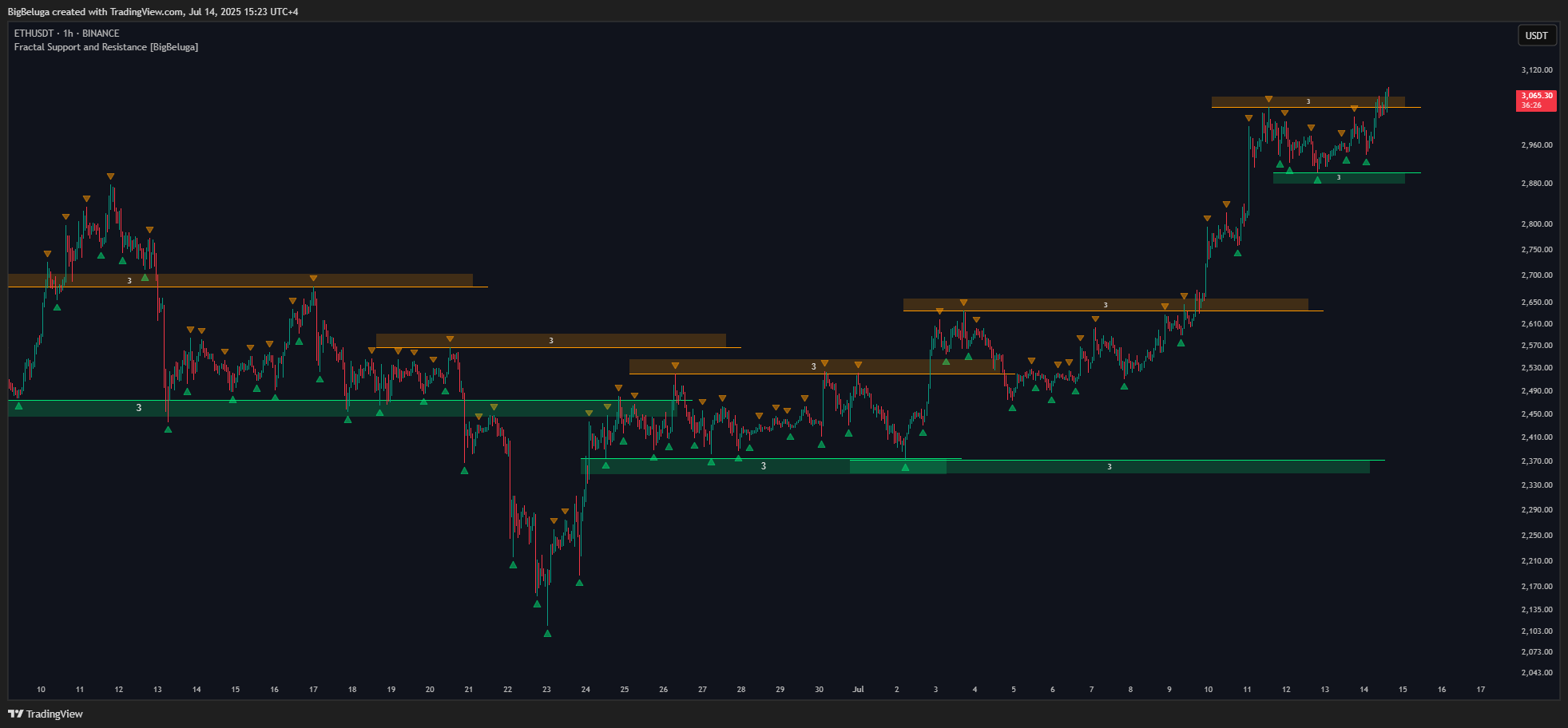Viewport: 1568px width, 728px height.
Task: Select price axis label 2,290.00
Action: [1537, 510]
